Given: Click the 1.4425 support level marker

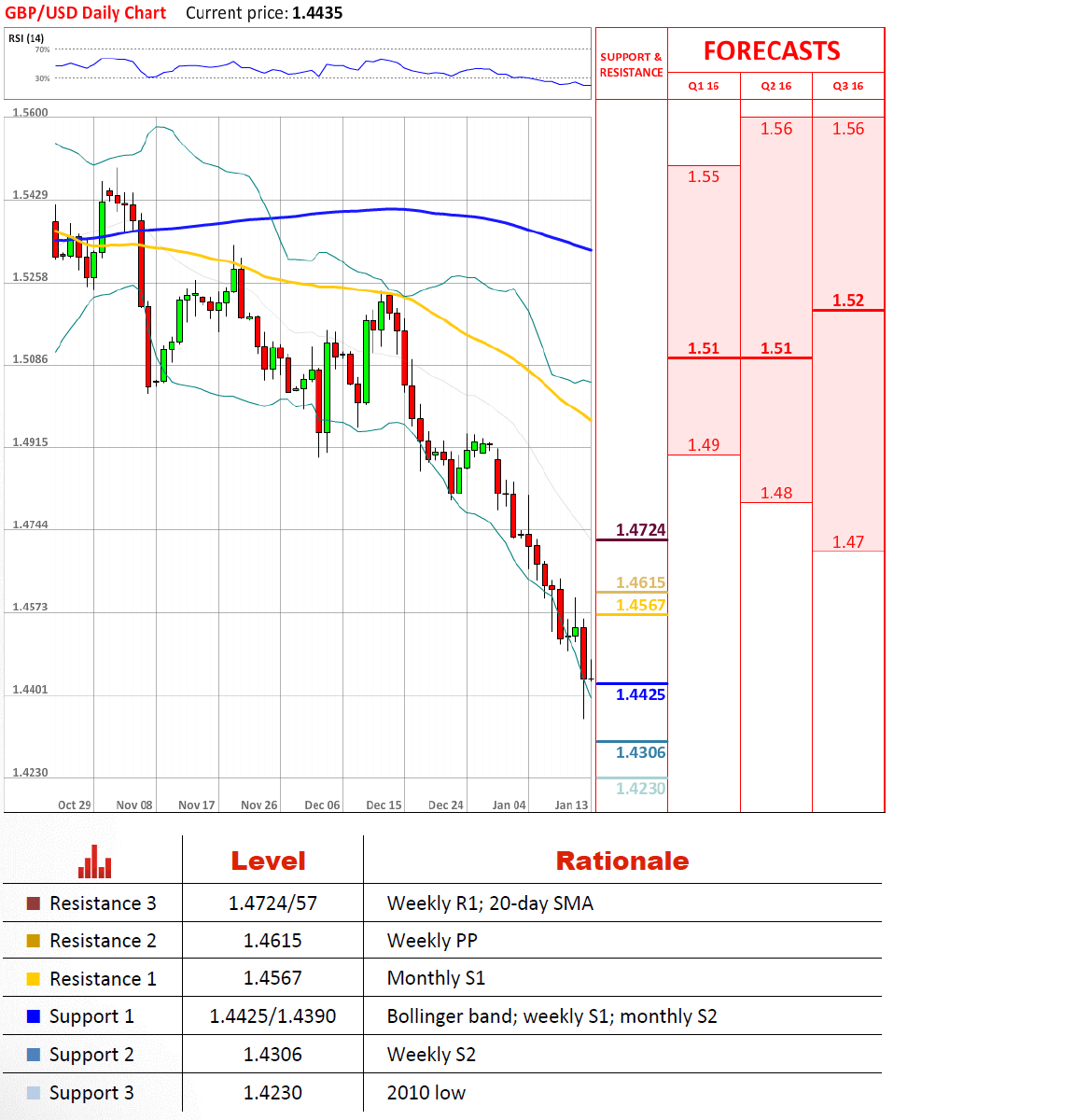Looking at the screenshot, I should 641,694.
